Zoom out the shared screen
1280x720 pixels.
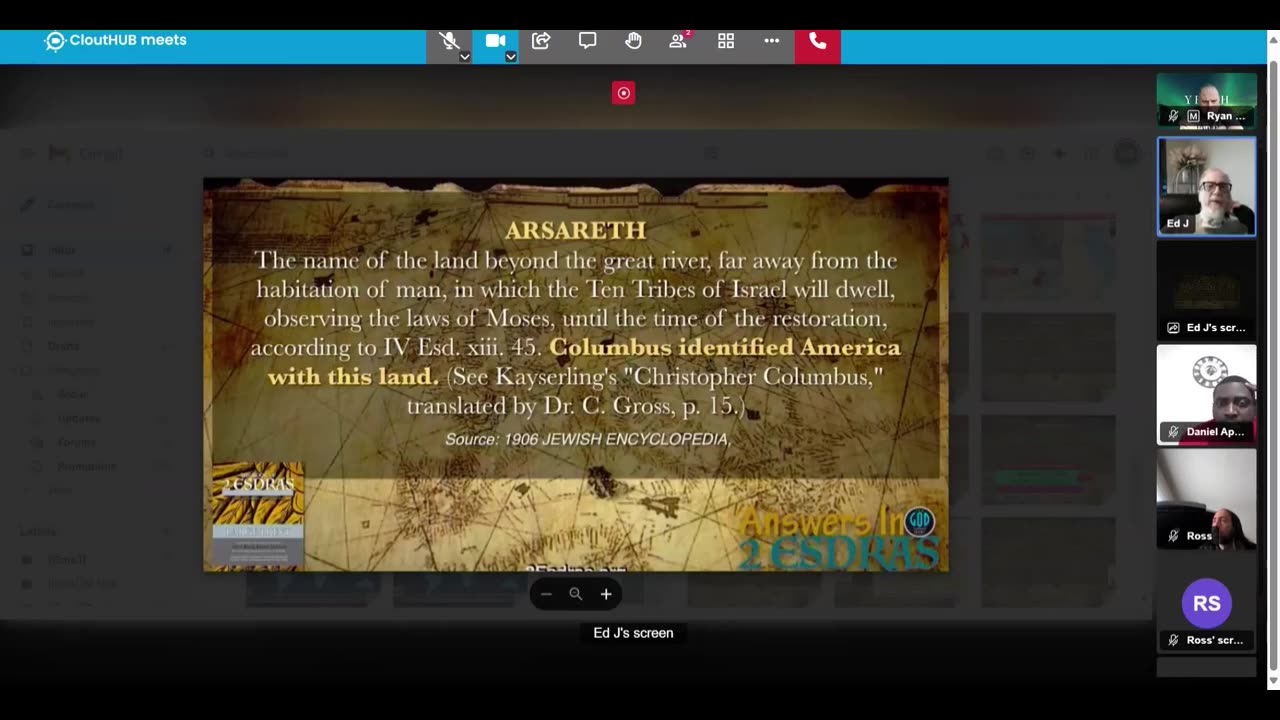(x=546, y=594)
